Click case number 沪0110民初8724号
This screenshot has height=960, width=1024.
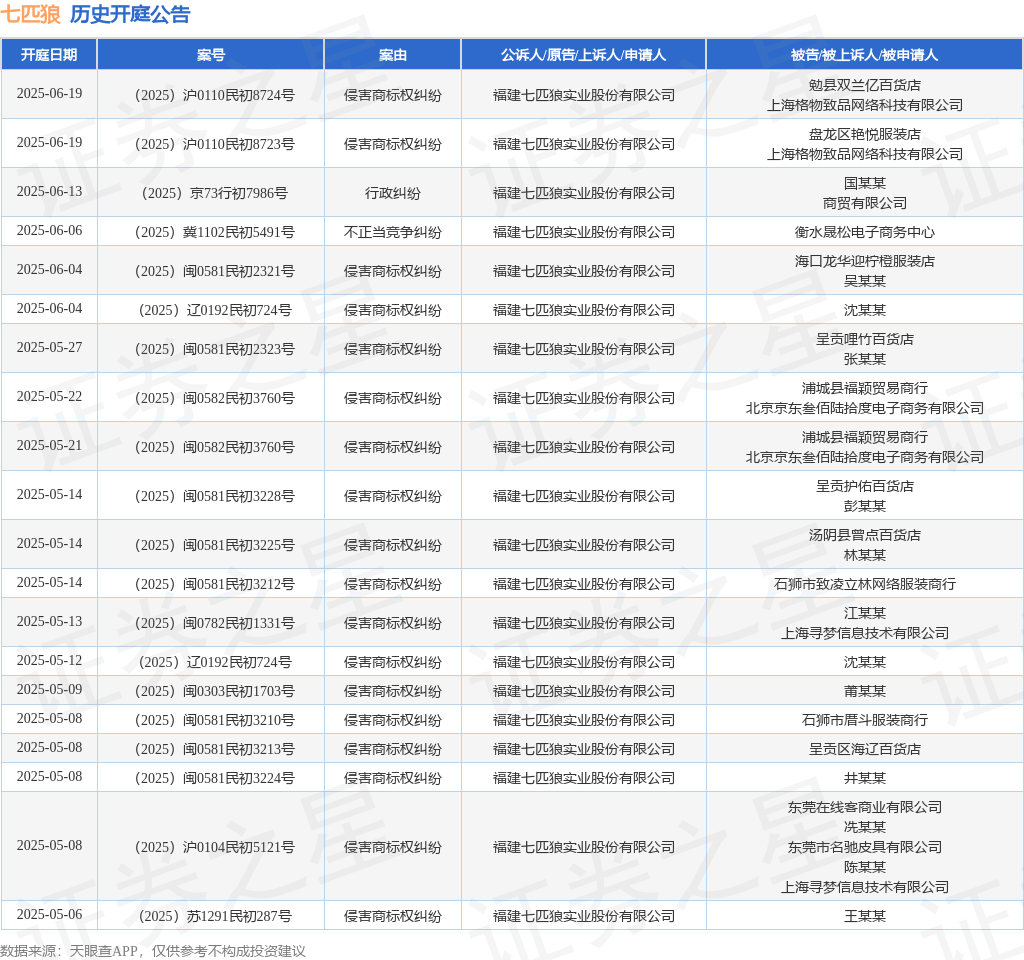215,95
